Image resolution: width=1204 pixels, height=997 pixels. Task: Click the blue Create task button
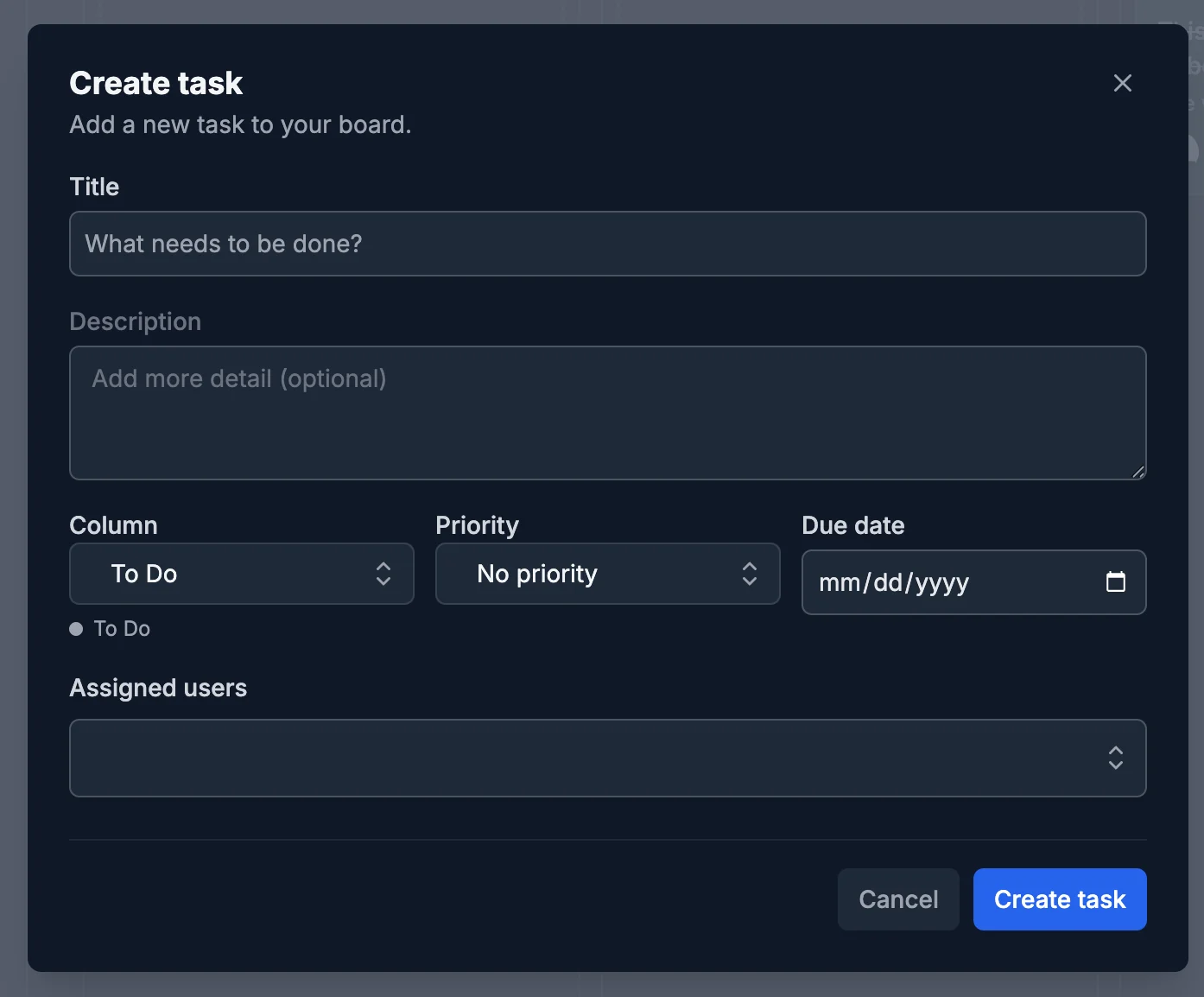[1060, 899]
